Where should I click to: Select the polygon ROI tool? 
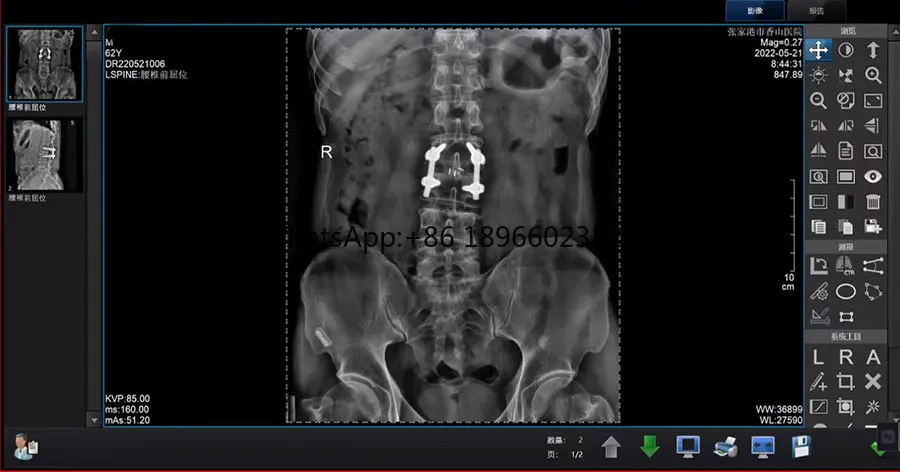pos(872,291)
